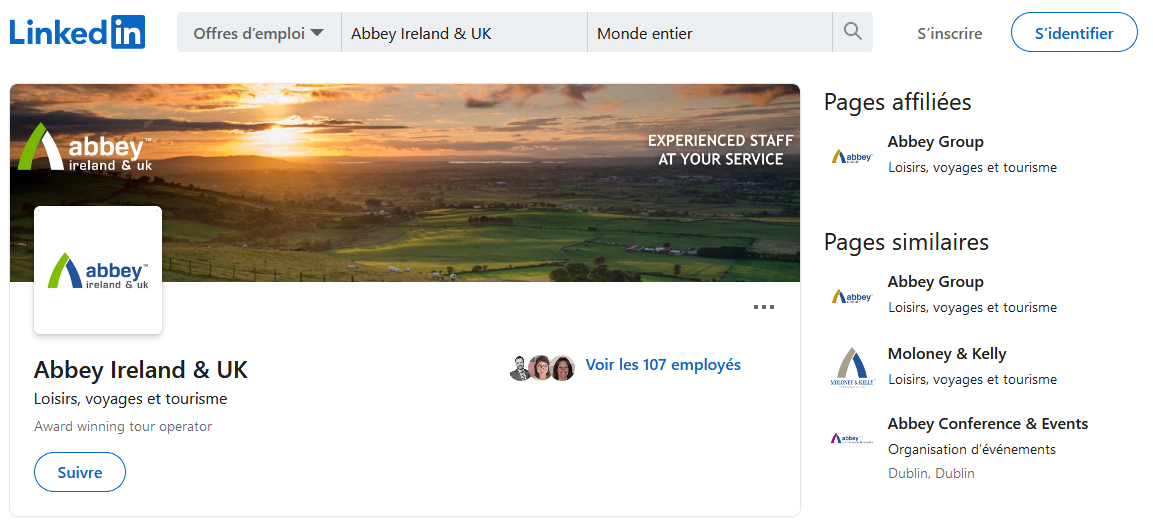Click the Abbey Ireland & UK heading

pos(140,369)
